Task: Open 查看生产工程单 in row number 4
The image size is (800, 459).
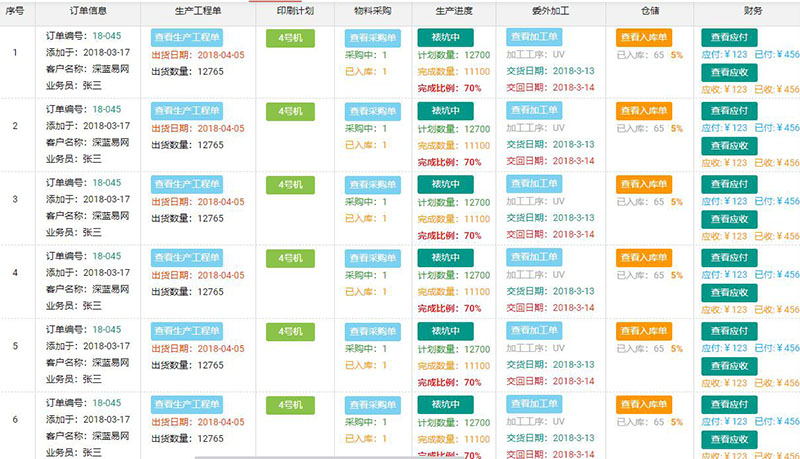Action: tap(187, 258)
